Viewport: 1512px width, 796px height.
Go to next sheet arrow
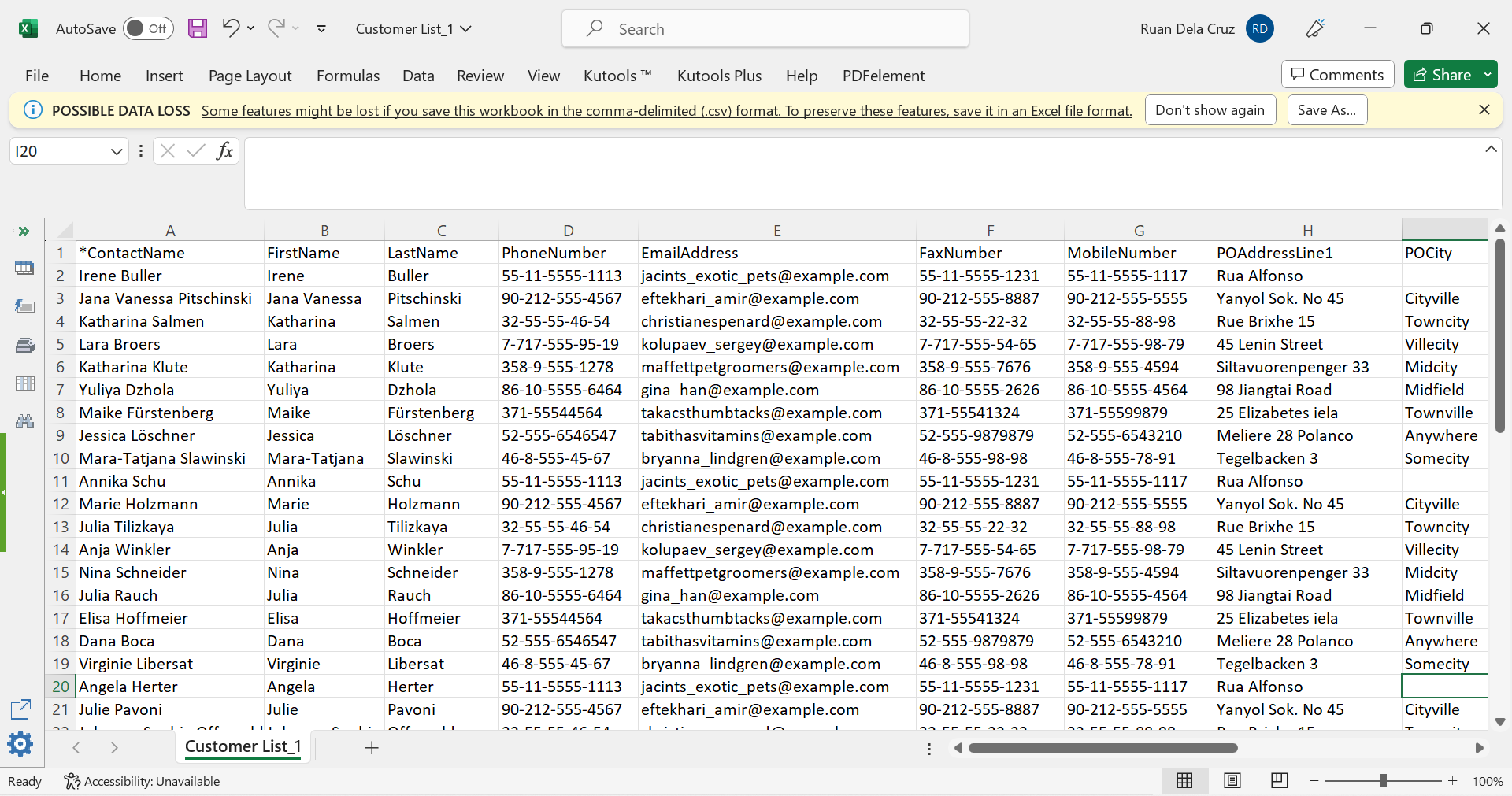pyautogui.click(x=114, y=748)
